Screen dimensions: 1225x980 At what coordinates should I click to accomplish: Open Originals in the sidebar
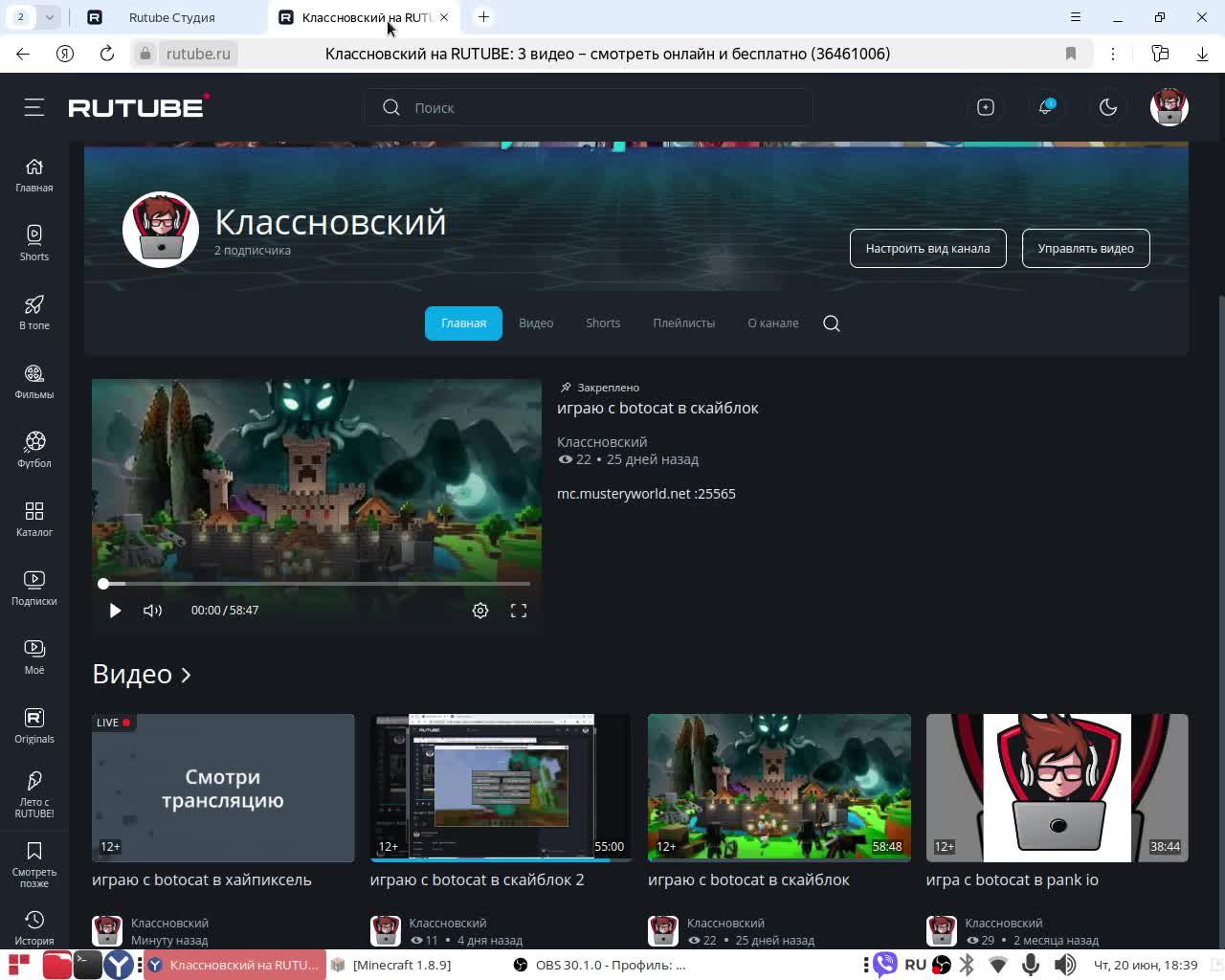tap(34, 726)
